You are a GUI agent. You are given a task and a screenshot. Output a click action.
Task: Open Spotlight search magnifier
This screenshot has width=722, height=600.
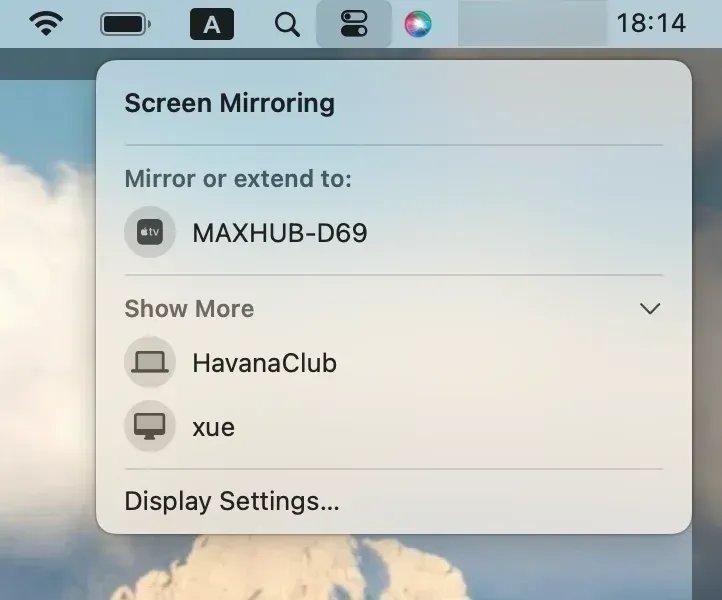point(287,24)
